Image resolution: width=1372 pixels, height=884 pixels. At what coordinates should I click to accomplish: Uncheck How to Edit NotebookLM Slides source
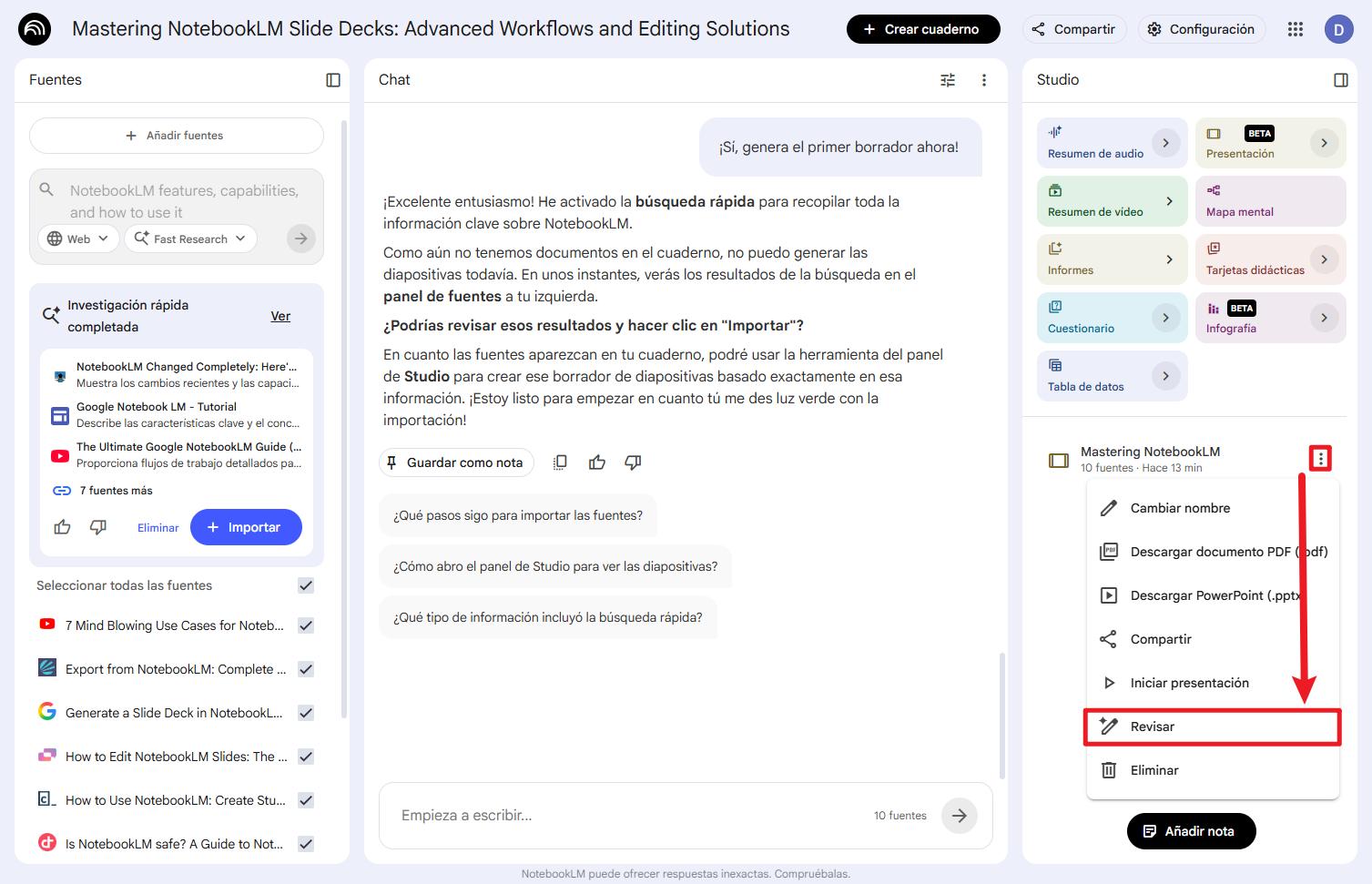(x=306, y=757)
